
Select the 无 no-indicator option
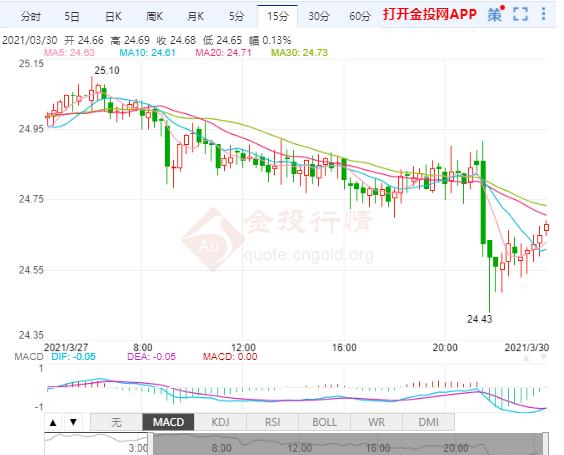tap(117, 422)
